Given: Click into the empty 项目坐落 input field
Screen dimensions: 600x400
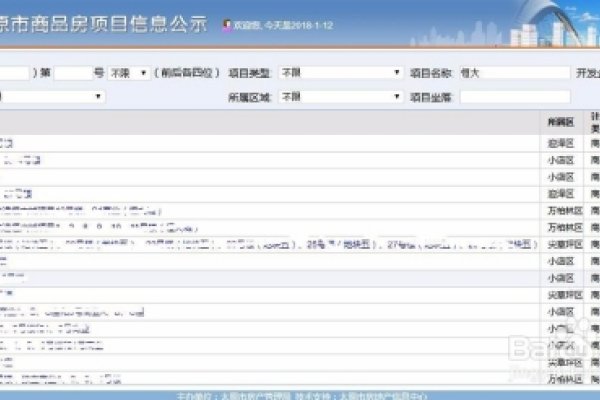Looking at the screenshot, I should [515, 97].
